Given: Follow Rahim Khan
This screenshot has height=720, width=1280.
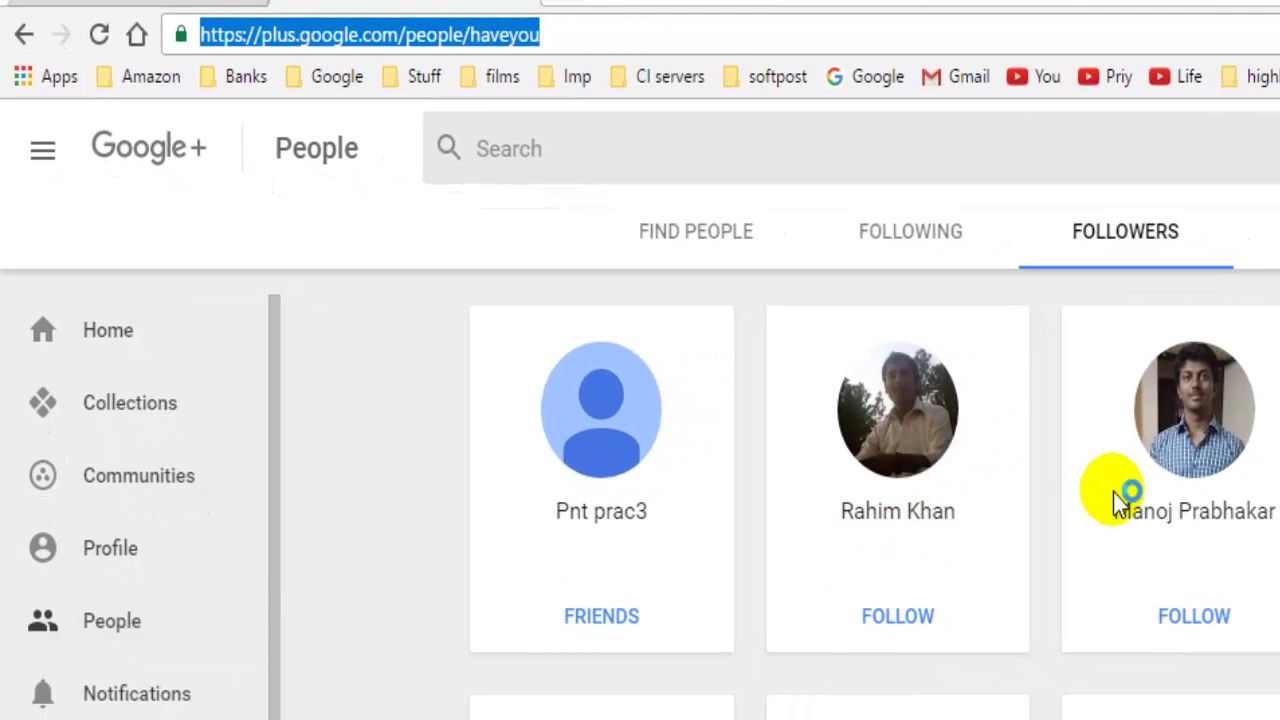Looking at the screenshot, I should [897, 616].
